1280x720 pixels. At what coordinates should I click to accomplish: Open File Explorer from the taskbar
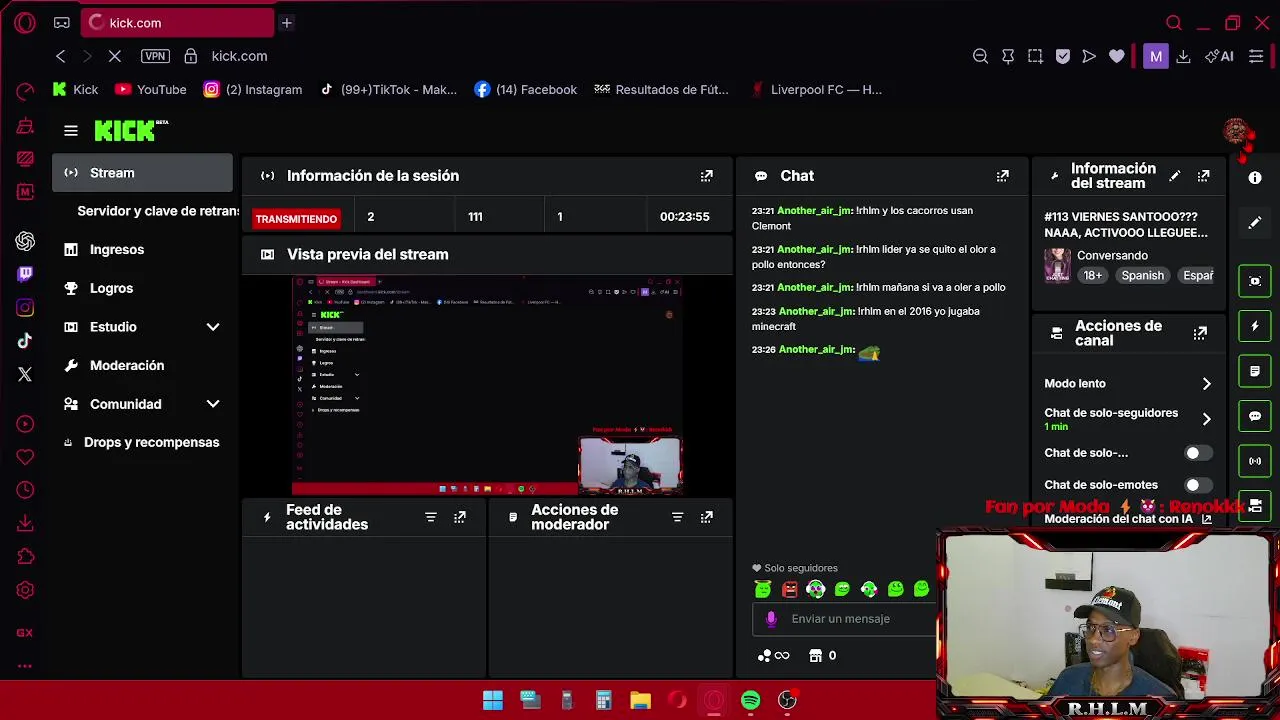tap(640, 701)
